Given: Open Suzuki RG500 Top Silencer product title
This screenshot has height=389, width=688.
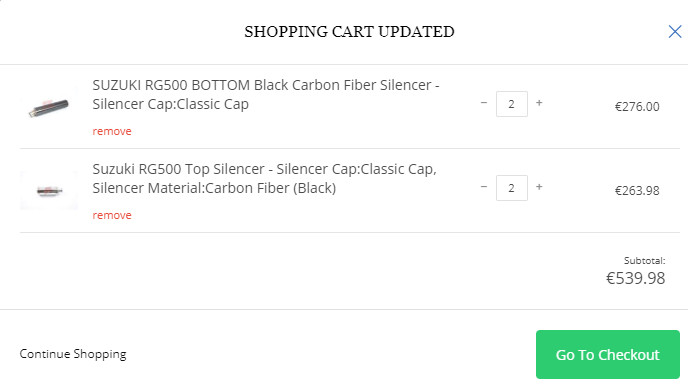Looking at the screenshot, I should click(x=265, y=178).
